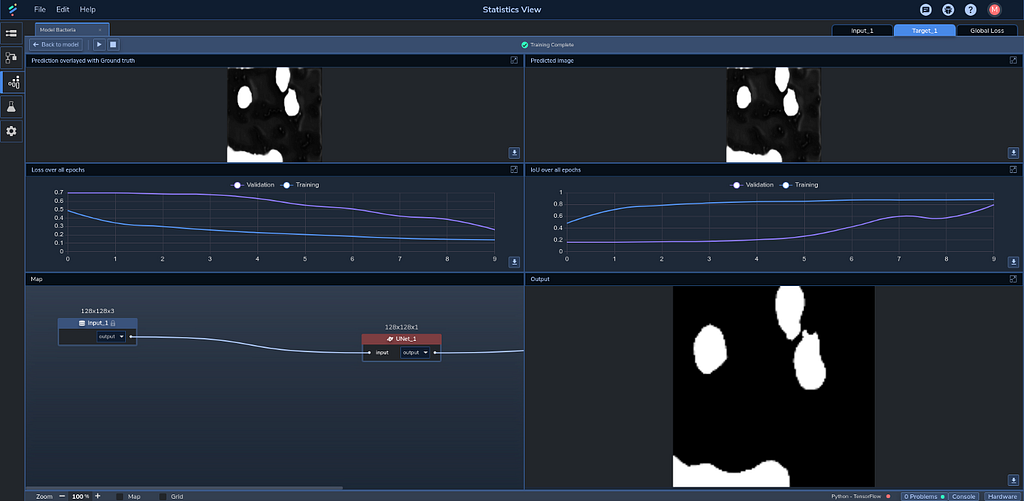Toggle the Grid checkbox
Screen dimensions: 1024x501
tap(163, 496)
